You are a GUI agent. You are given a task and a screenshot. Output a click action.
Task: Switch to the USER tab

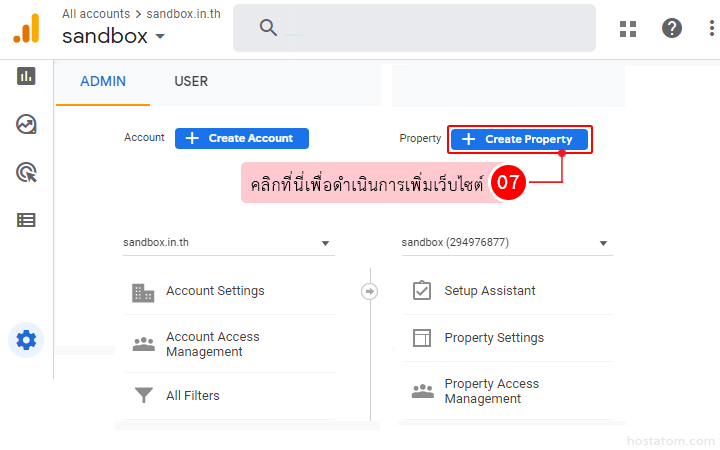[x=191, y=82]
